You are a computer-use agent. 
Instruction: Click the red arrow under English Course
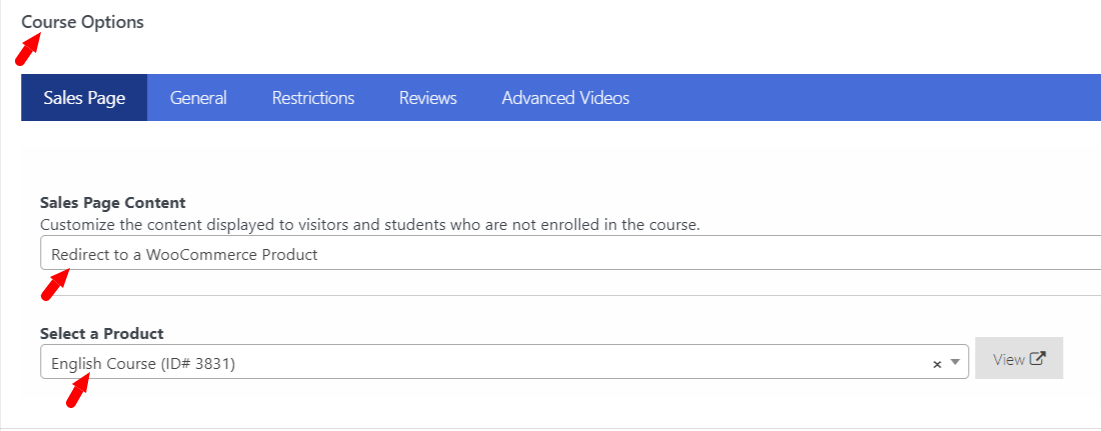point(79,391)
